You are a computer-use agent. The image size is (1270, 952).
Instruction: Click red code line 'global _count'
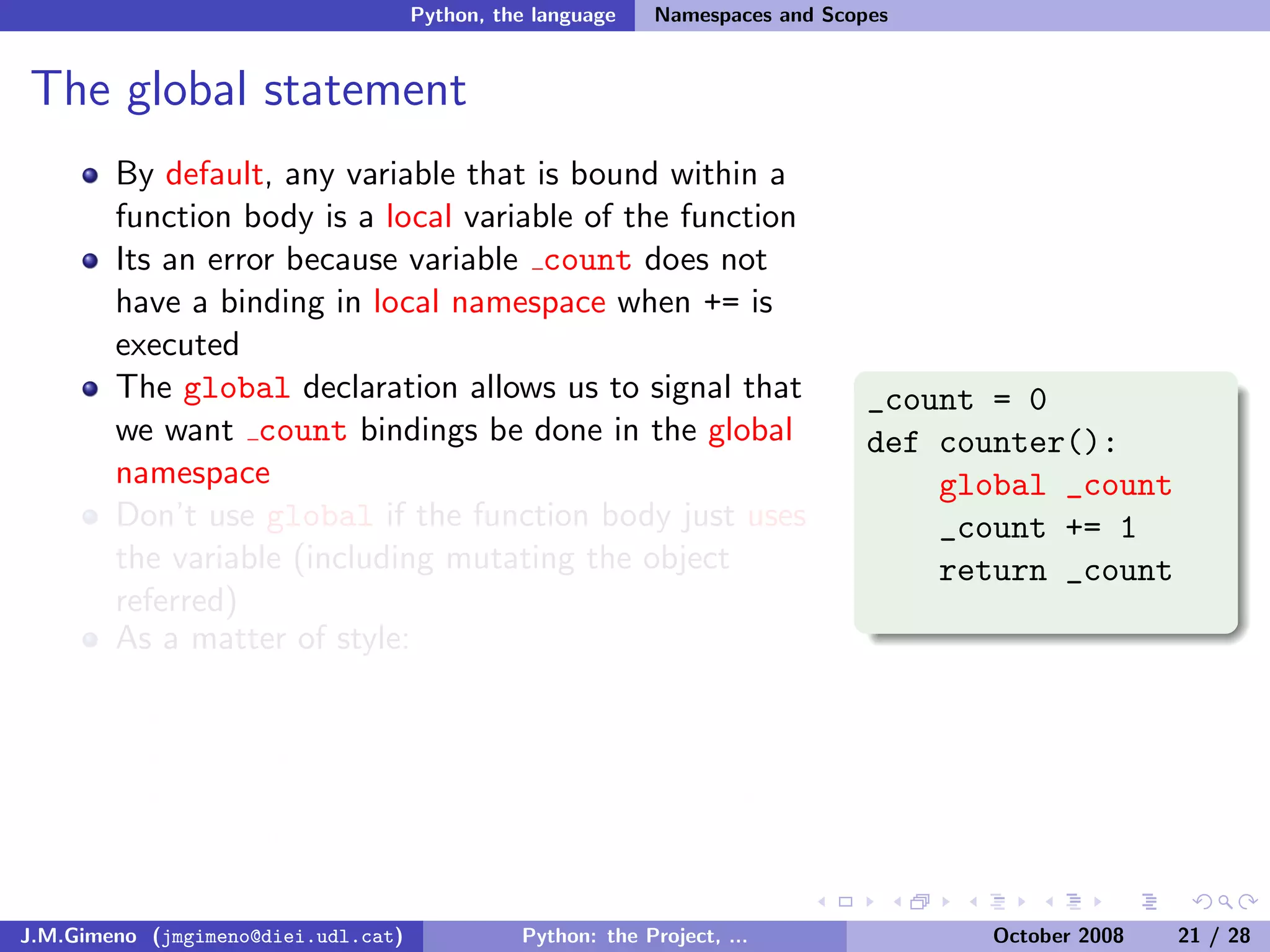tap(1055, 486)
